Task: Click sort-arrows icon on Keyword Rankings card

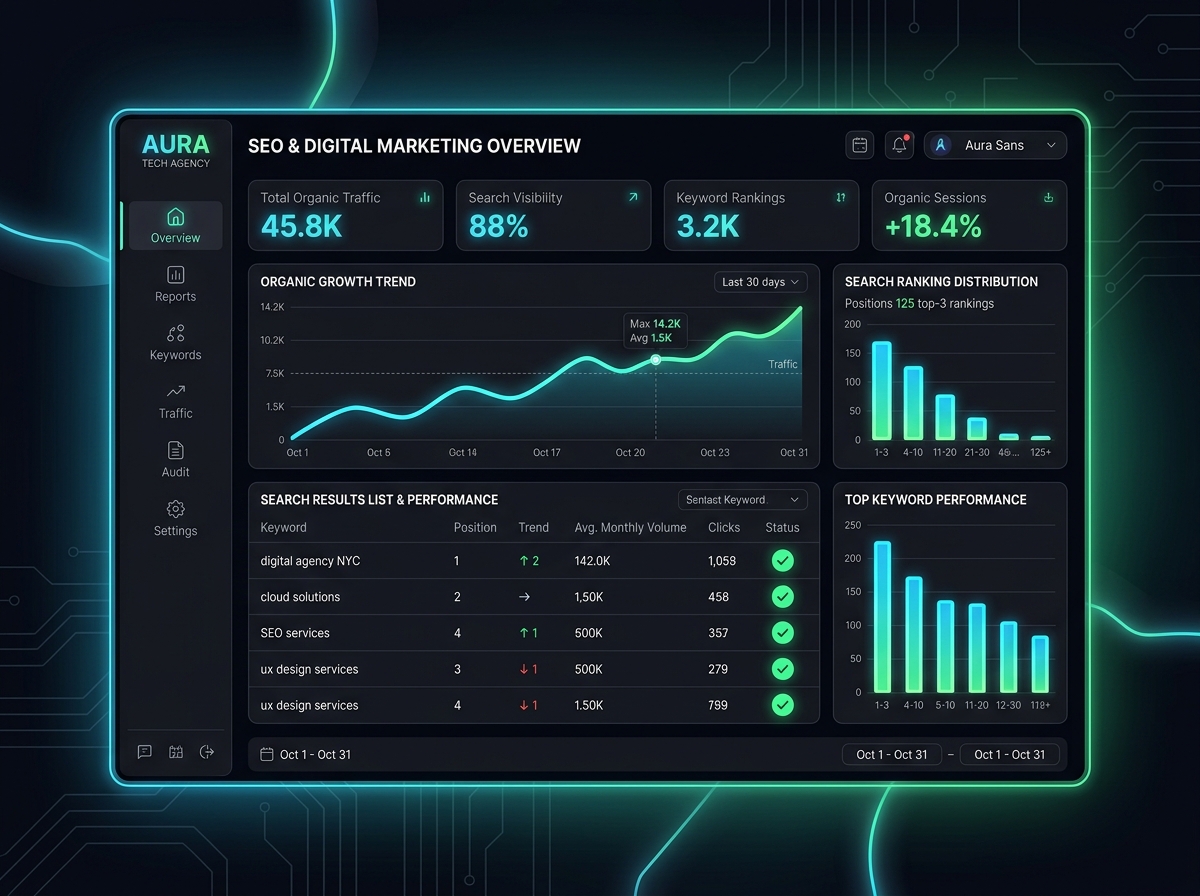Action: click(841, 198)
